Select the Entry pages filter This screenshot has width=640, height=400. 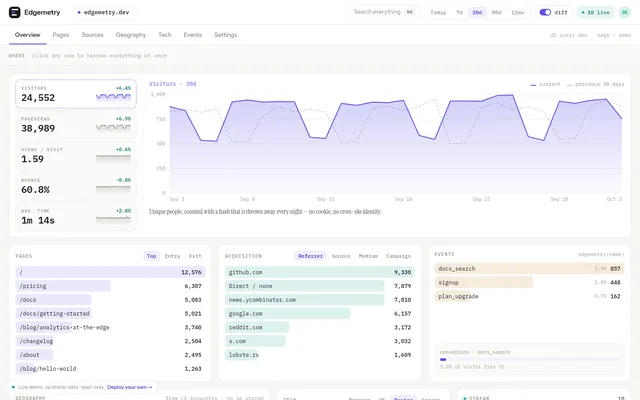pyautogui.click(x=172, y=256)
